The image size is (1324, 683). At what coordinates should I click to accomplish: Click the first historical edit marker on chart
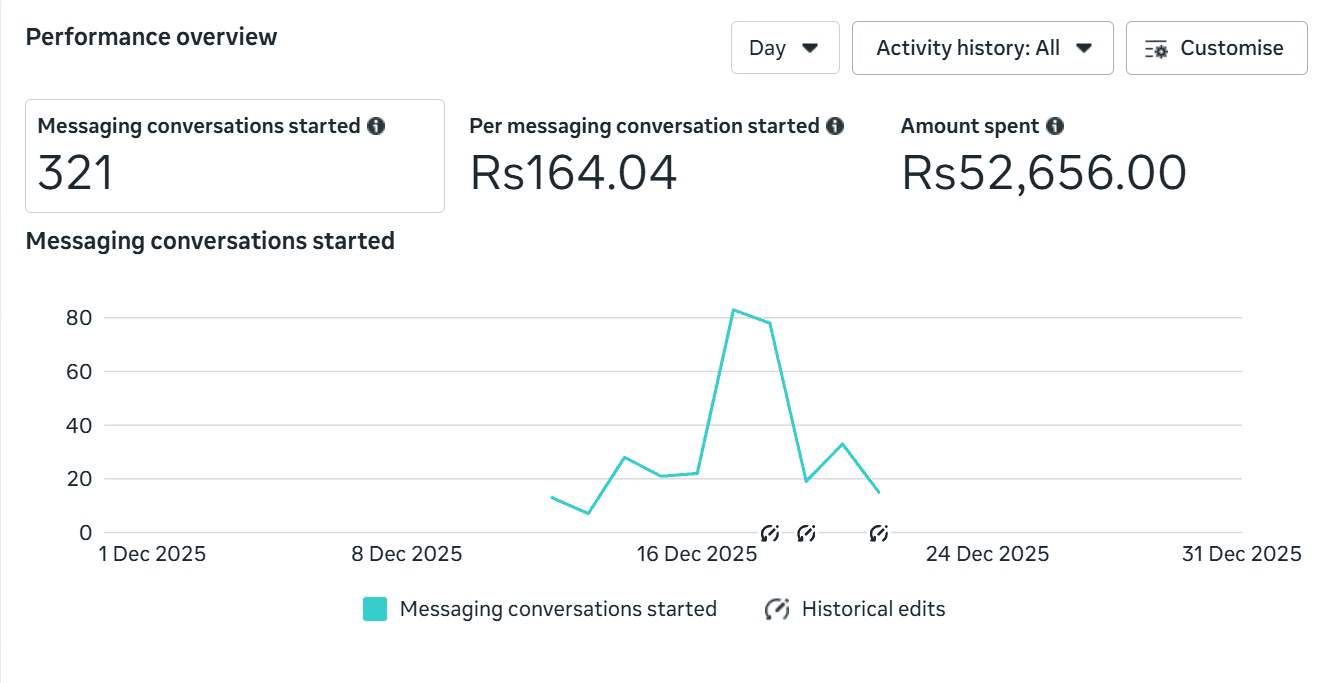pos(769,533)
